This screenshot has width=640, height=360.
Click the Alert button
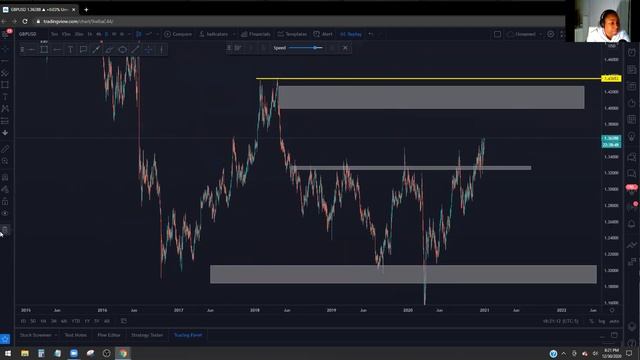pyautogui.click(x=323, y=34)
